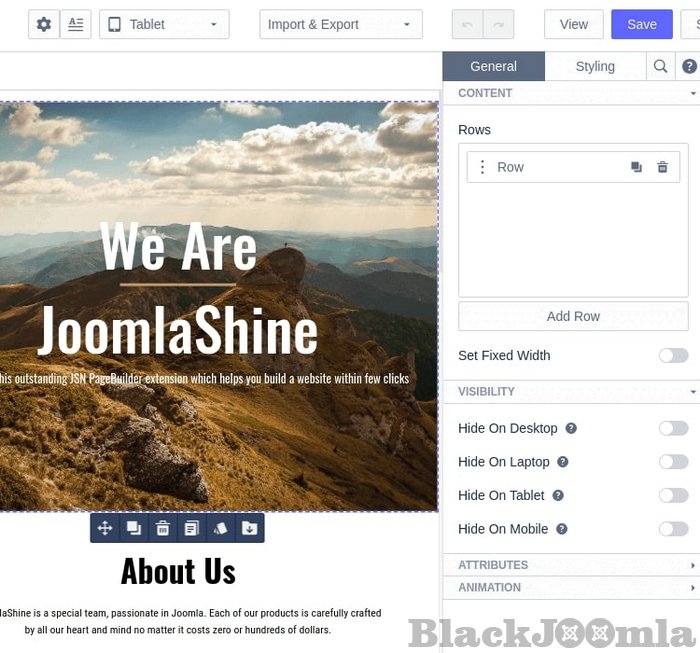Screen dimensions: 700x653
Task: Expand the Animation section
Action: (x=572, y=587)
